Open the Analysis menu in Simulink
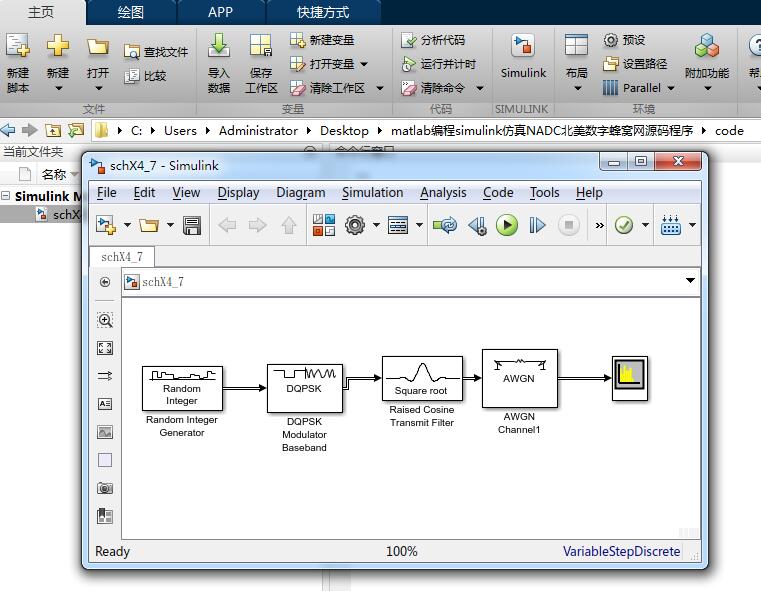 pyautogui.click(x=443, y=193)
